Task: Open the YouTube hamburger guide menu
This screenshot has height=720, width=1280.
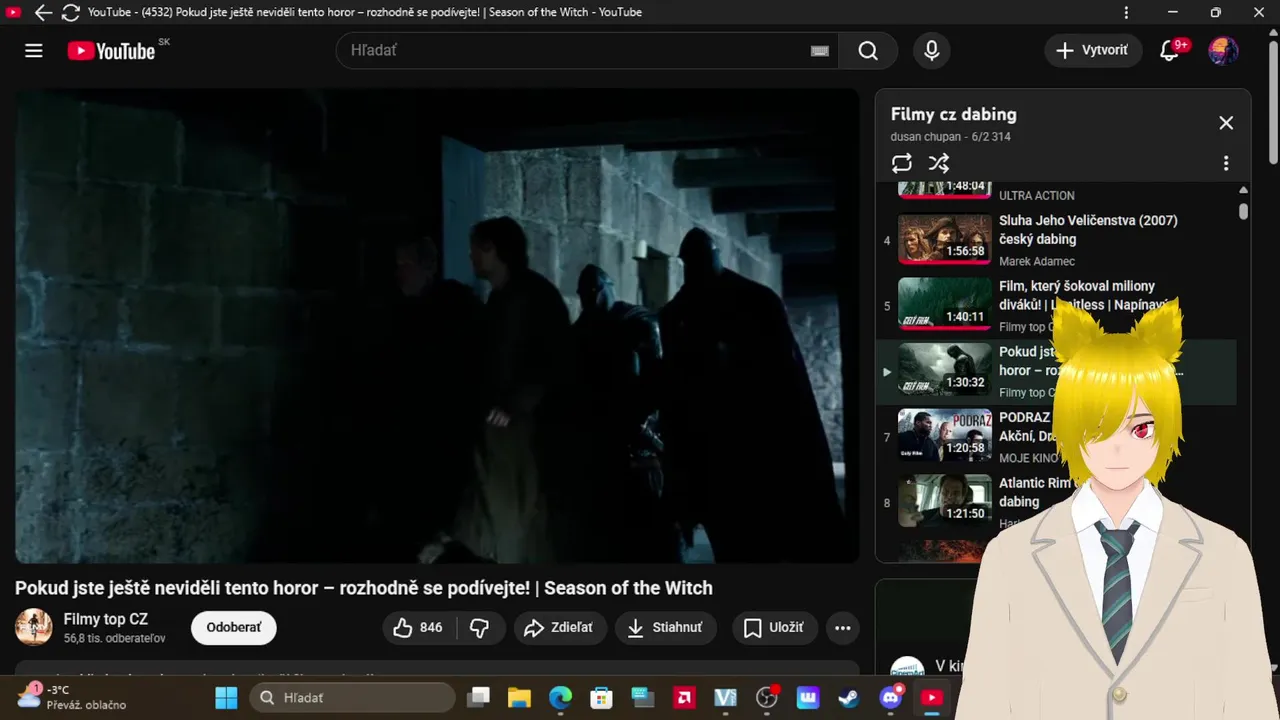Action: tap(34, 50)
